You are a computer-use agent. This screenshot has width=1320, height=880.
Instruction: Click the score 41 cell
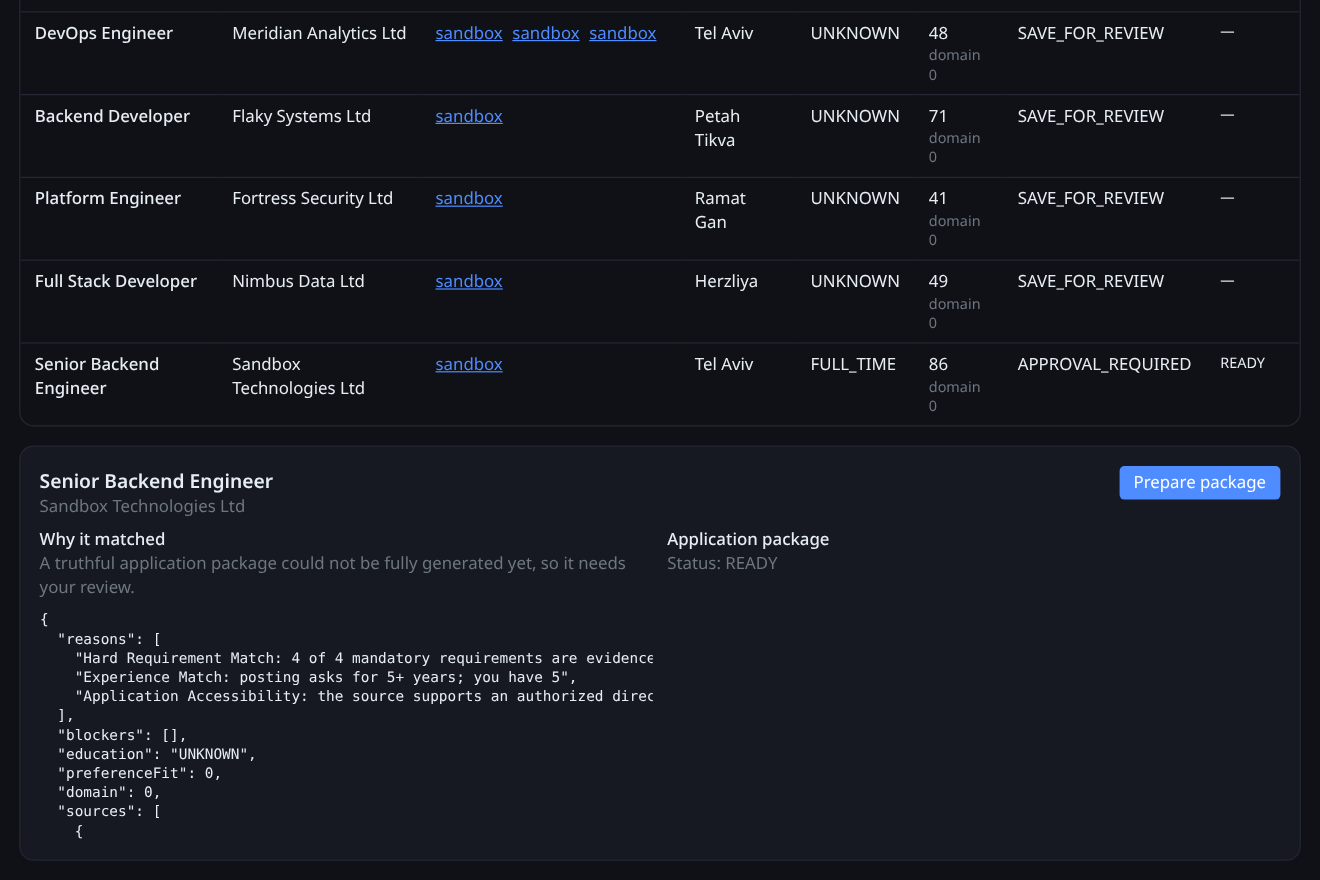(x=938, y=198)
